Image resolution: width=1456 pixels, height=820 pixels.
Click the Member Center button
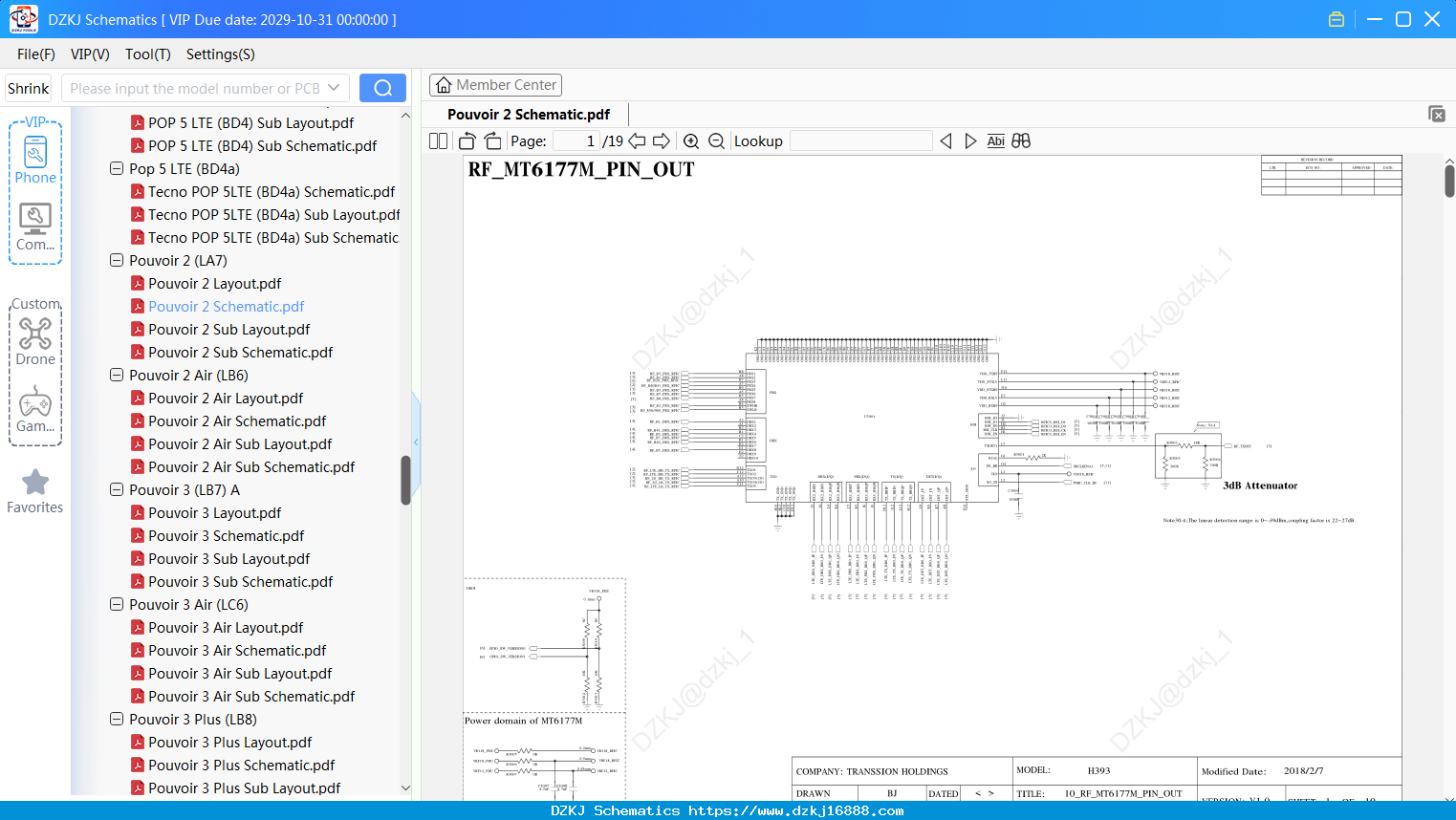coord(495,85)
